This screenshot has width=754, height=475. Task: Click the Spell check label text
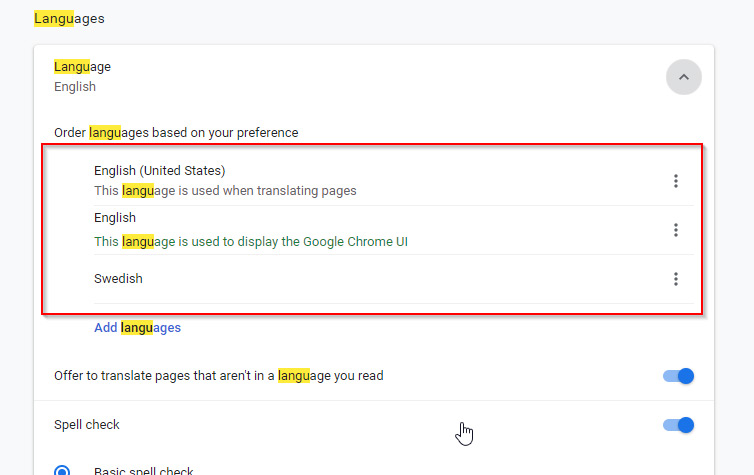click(x=86, y=425)
